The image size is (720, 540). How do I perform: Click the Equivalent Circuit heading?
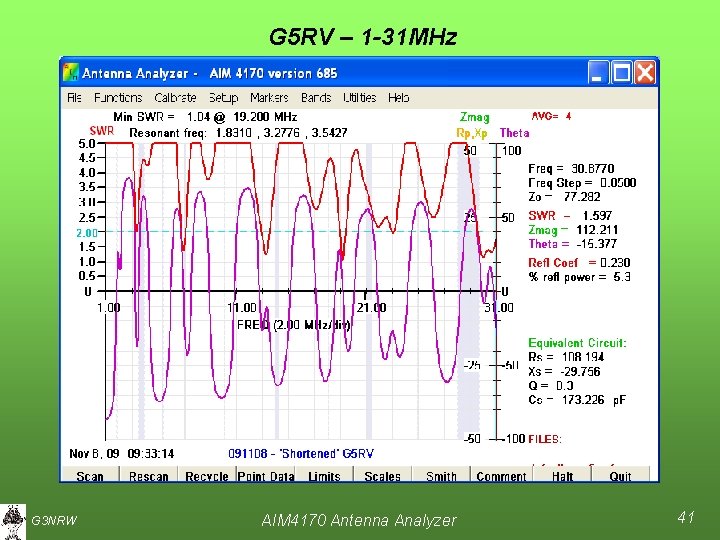click(577, 343)
